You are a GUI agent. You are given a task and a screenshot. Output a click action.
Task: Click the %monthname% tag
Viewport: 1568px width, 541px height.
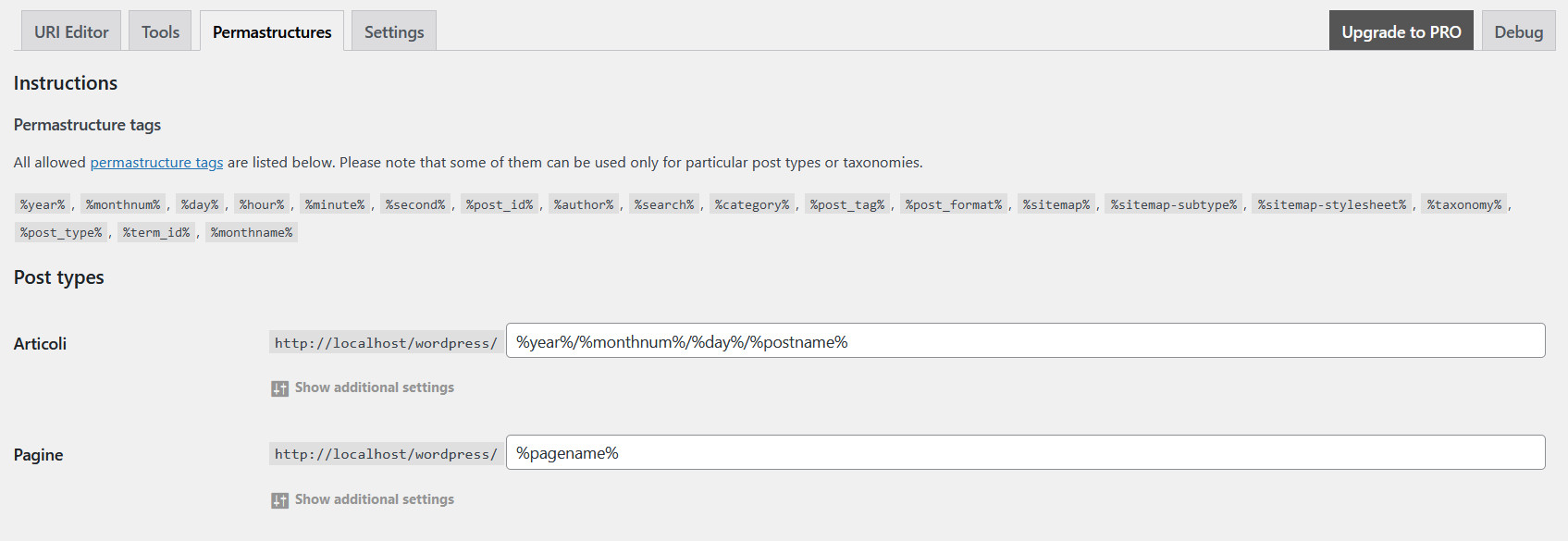[x=252, y=232]
